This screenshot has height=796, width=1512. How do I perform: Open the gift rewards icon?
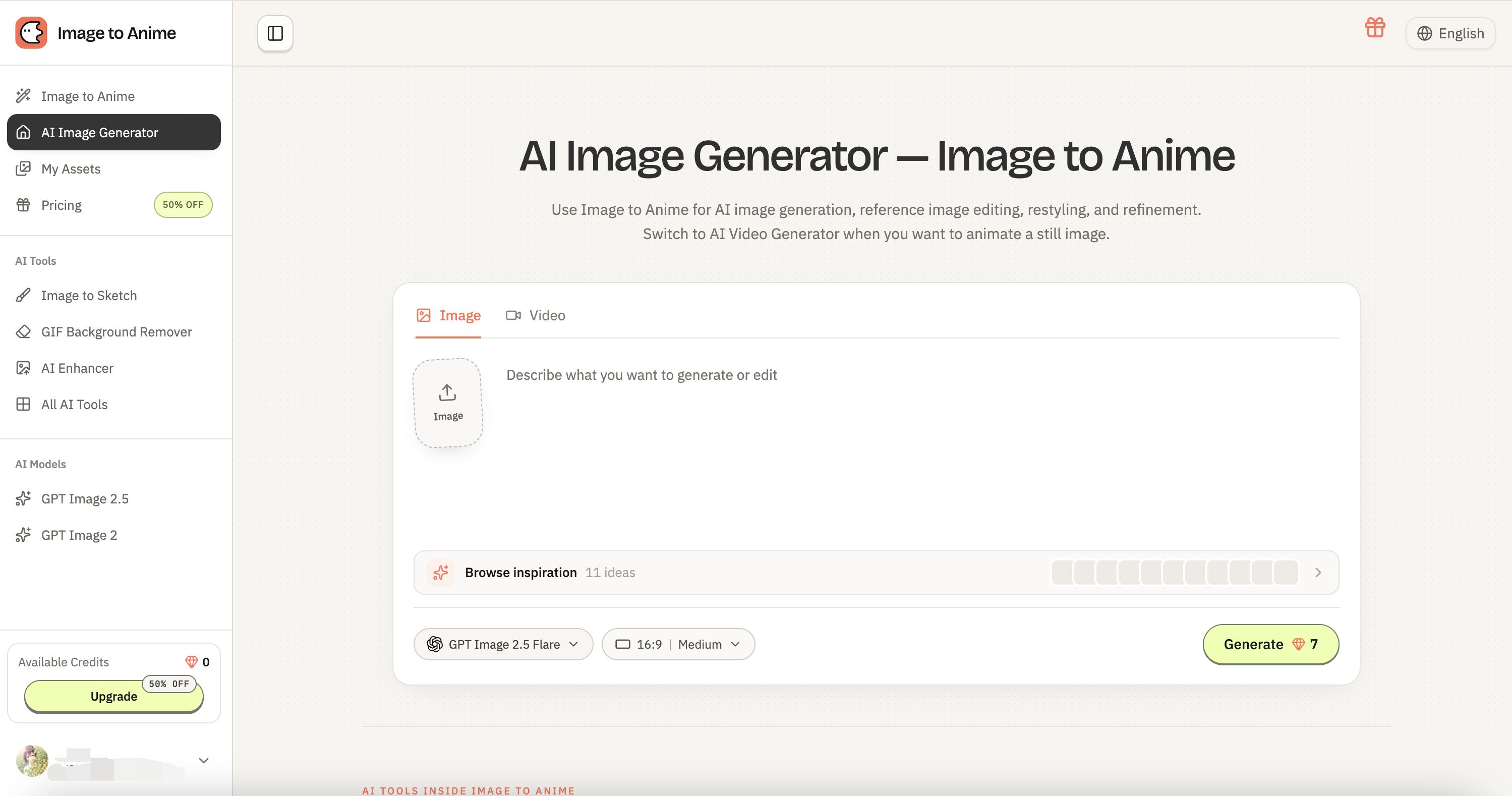tap(1375, 28)
